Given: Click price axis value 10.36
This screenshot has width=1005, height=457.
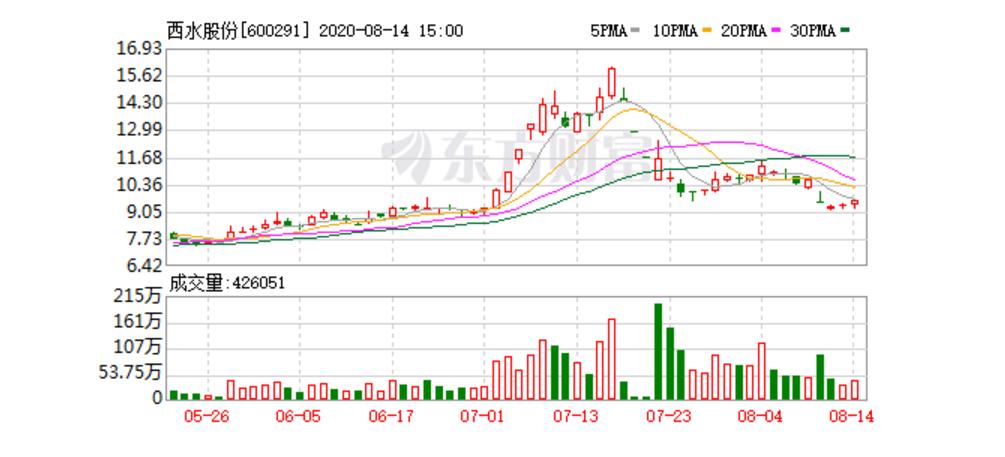Looking at the screenshot, I should tap(140, 186).
